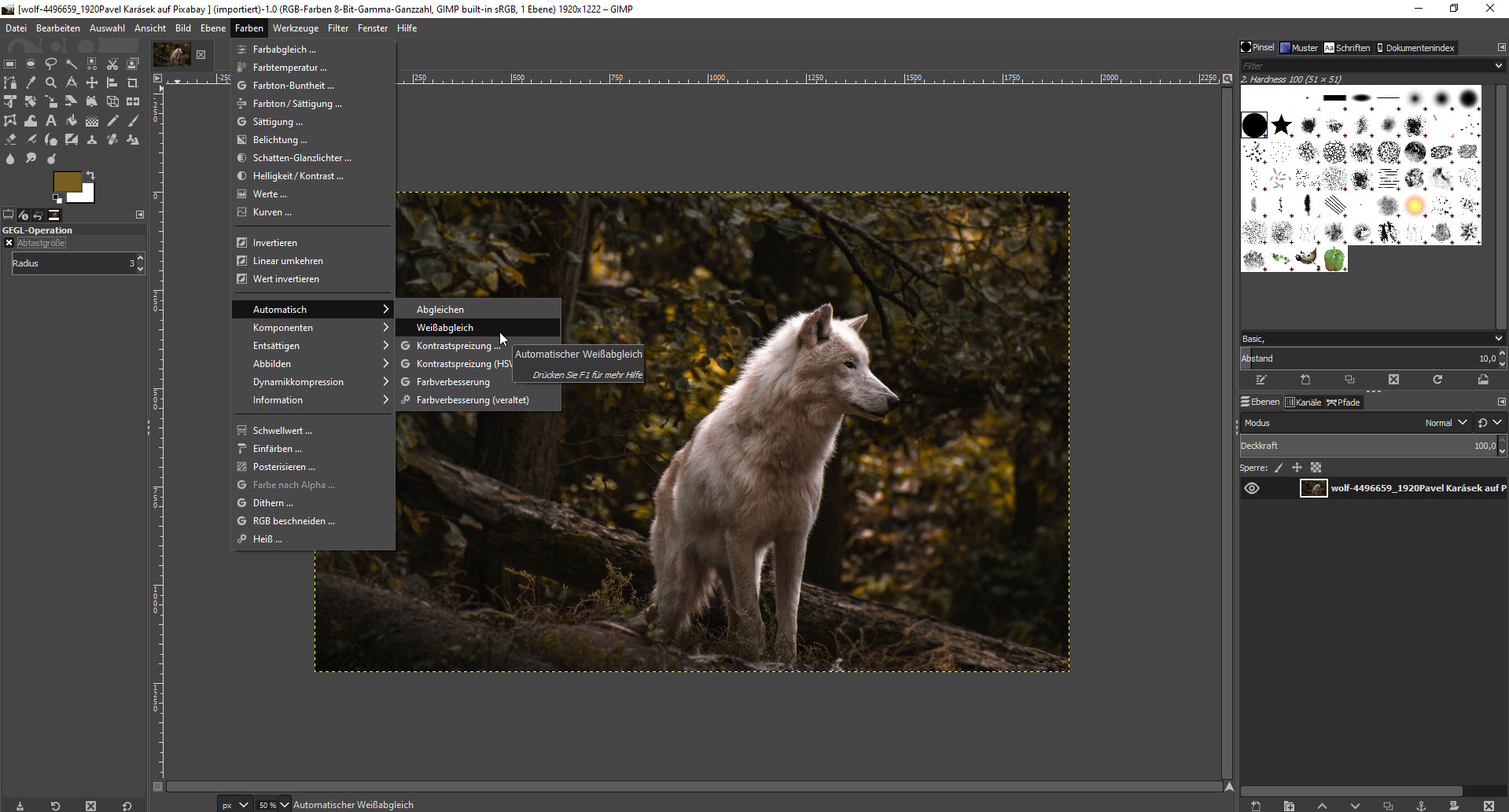Screen dimensions: 1509x812
Task: Choose Farbabgleich ... menu entry
Action: 313,50
